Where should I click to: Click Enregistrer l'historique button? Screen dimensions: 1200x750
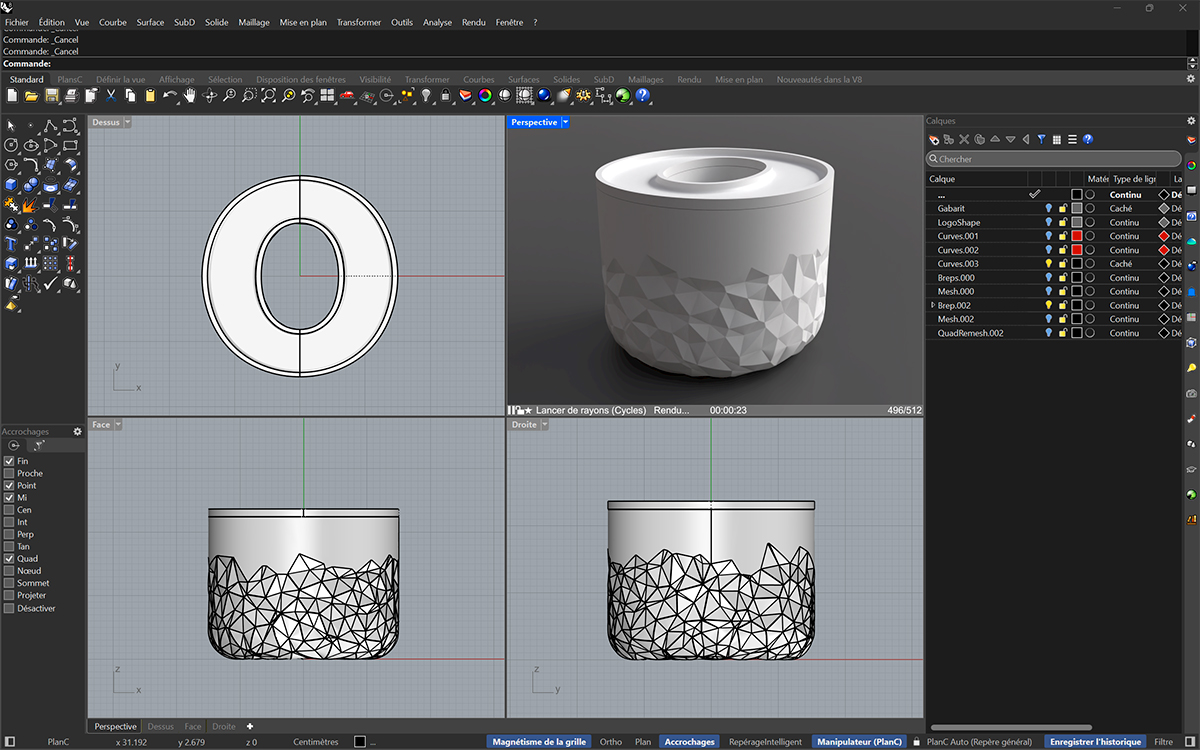tap(1095, 742)
